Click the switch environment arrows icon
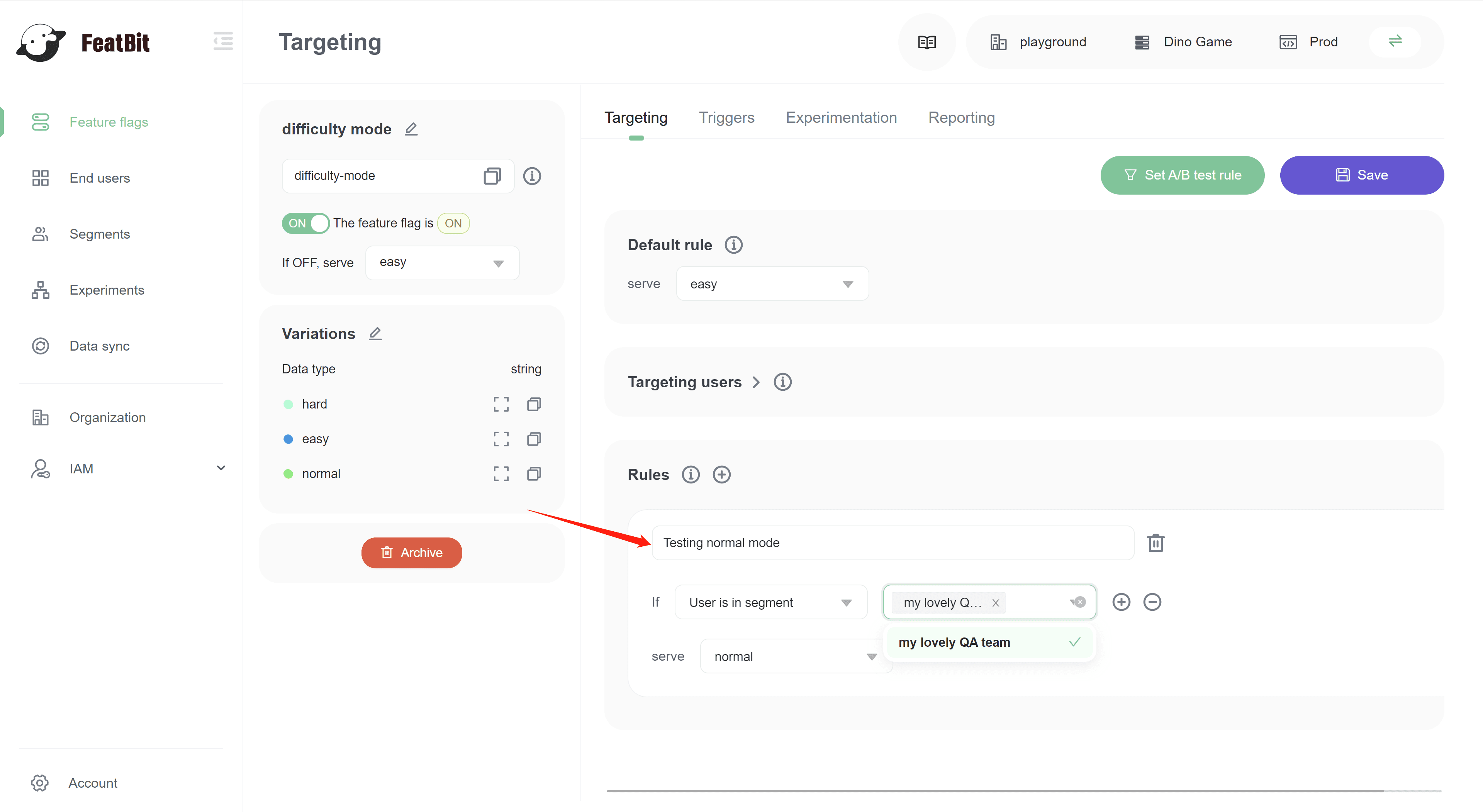 point(1395,41)
